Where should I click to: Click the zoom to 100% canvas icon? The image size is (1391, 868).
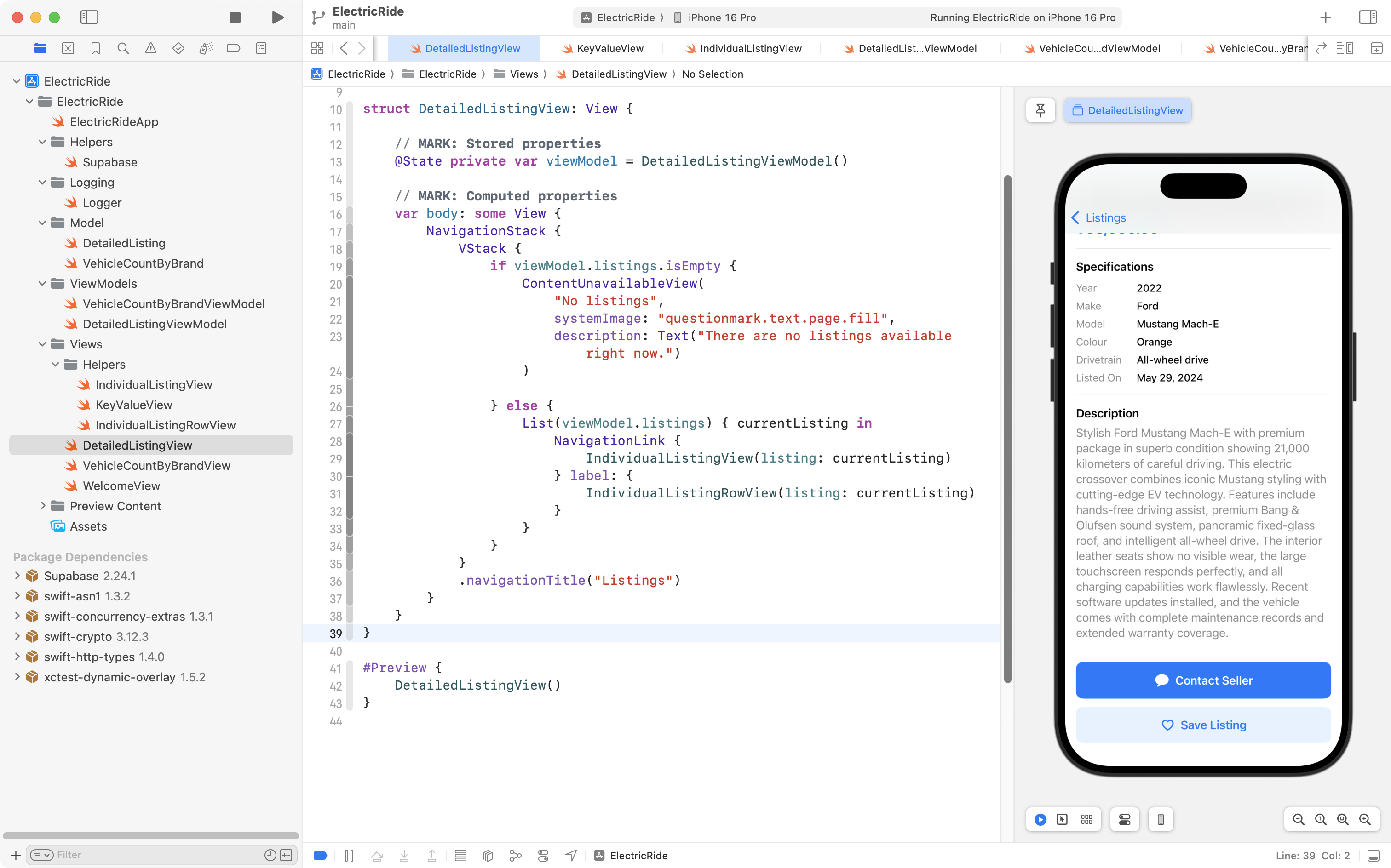[x=1320, y=819]
